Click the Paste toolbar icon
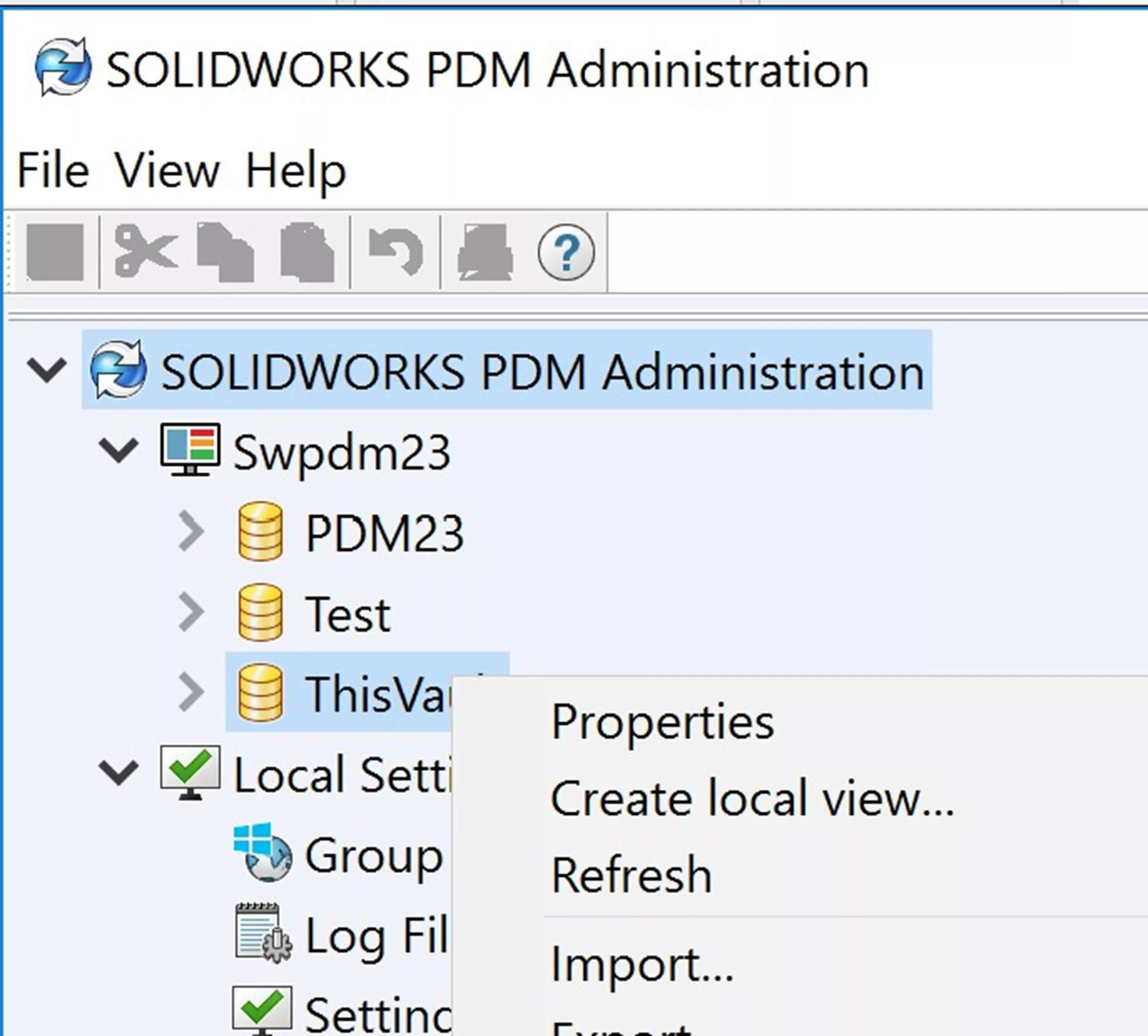Image resolution: width=1148 pixels, height=1036 pixels. [307, 252]
